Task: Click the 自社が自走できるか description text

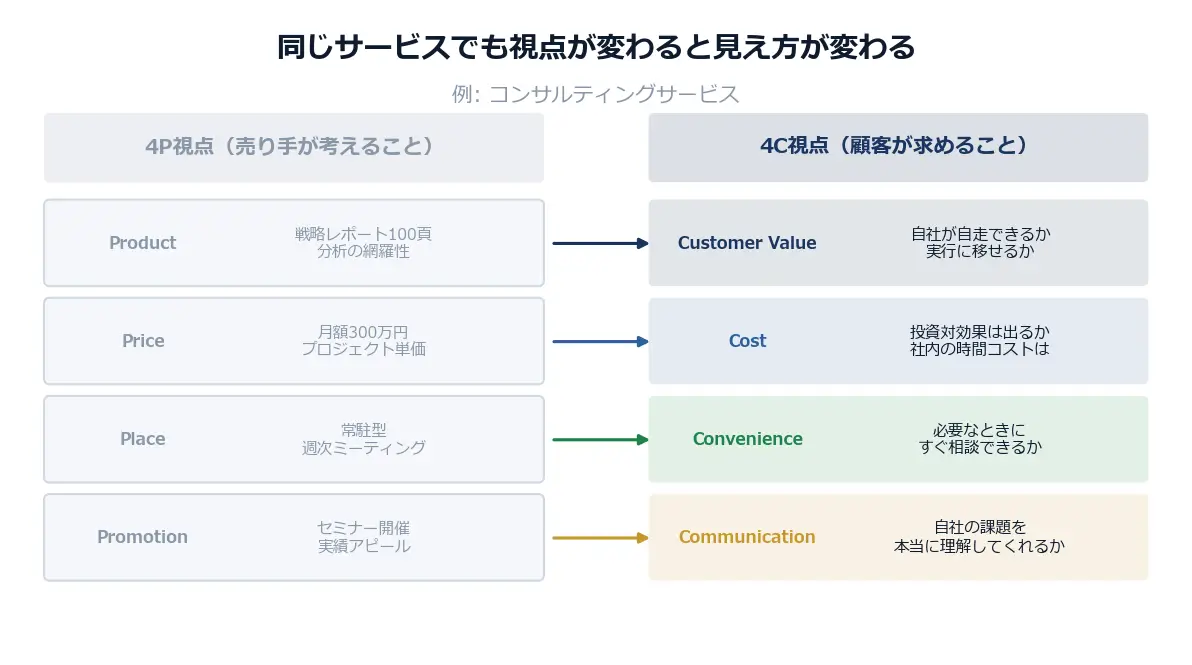Action: pos(980,234)
